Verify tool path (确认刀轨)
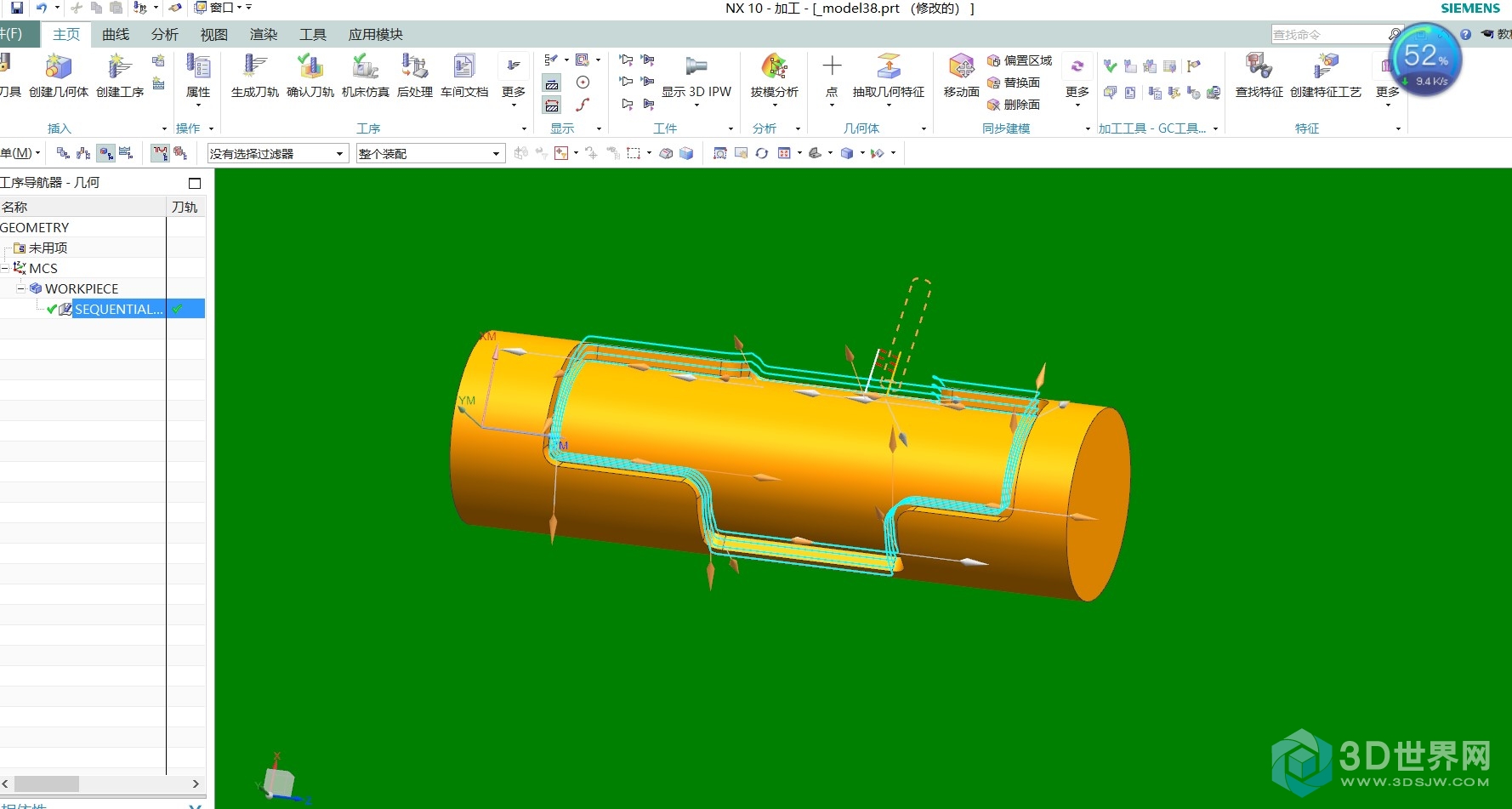The image size is (1512, 809). point(310,75)
